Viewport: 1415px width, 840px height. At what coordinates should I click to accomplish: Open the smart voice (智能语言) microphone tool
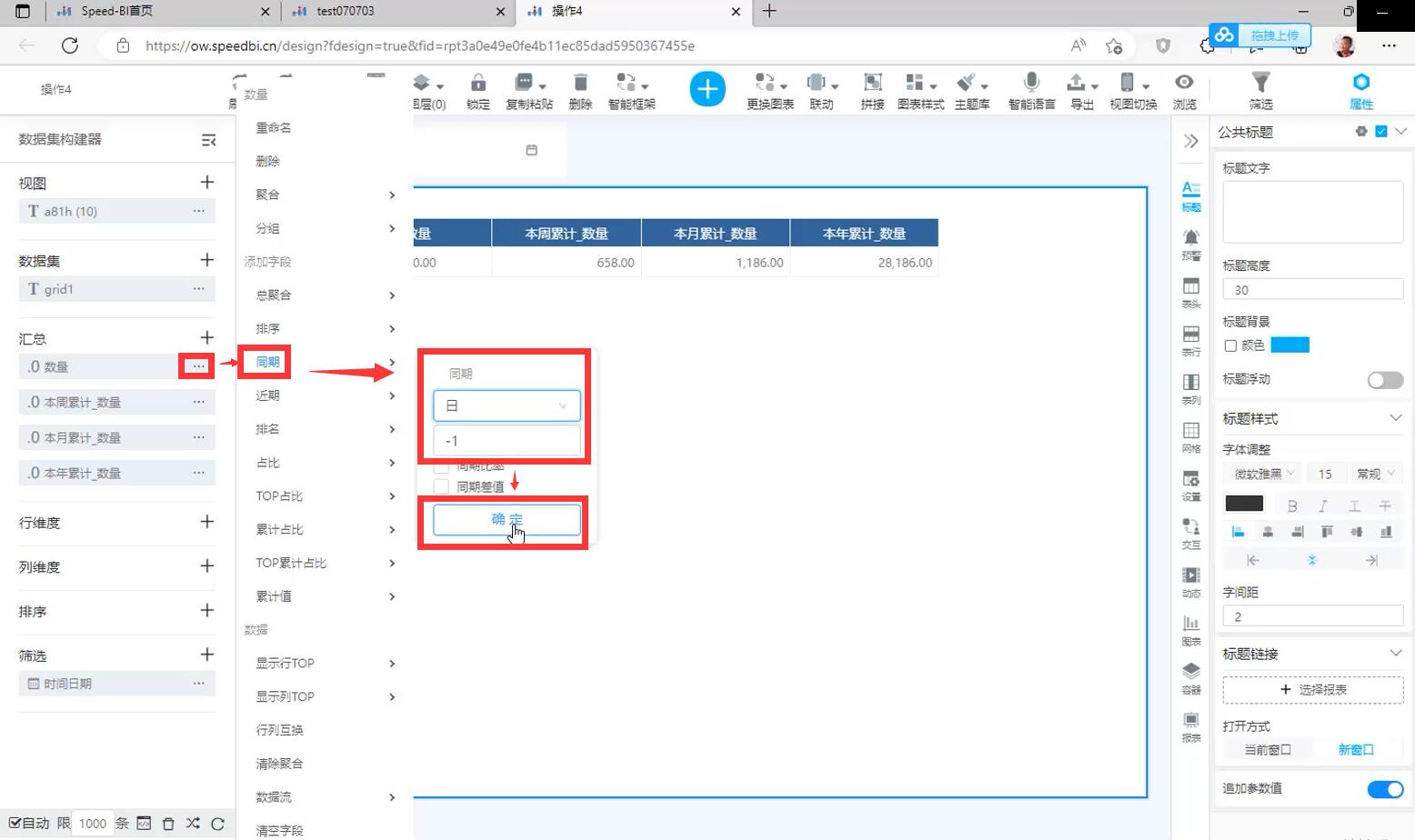[x=1031, y=90]
